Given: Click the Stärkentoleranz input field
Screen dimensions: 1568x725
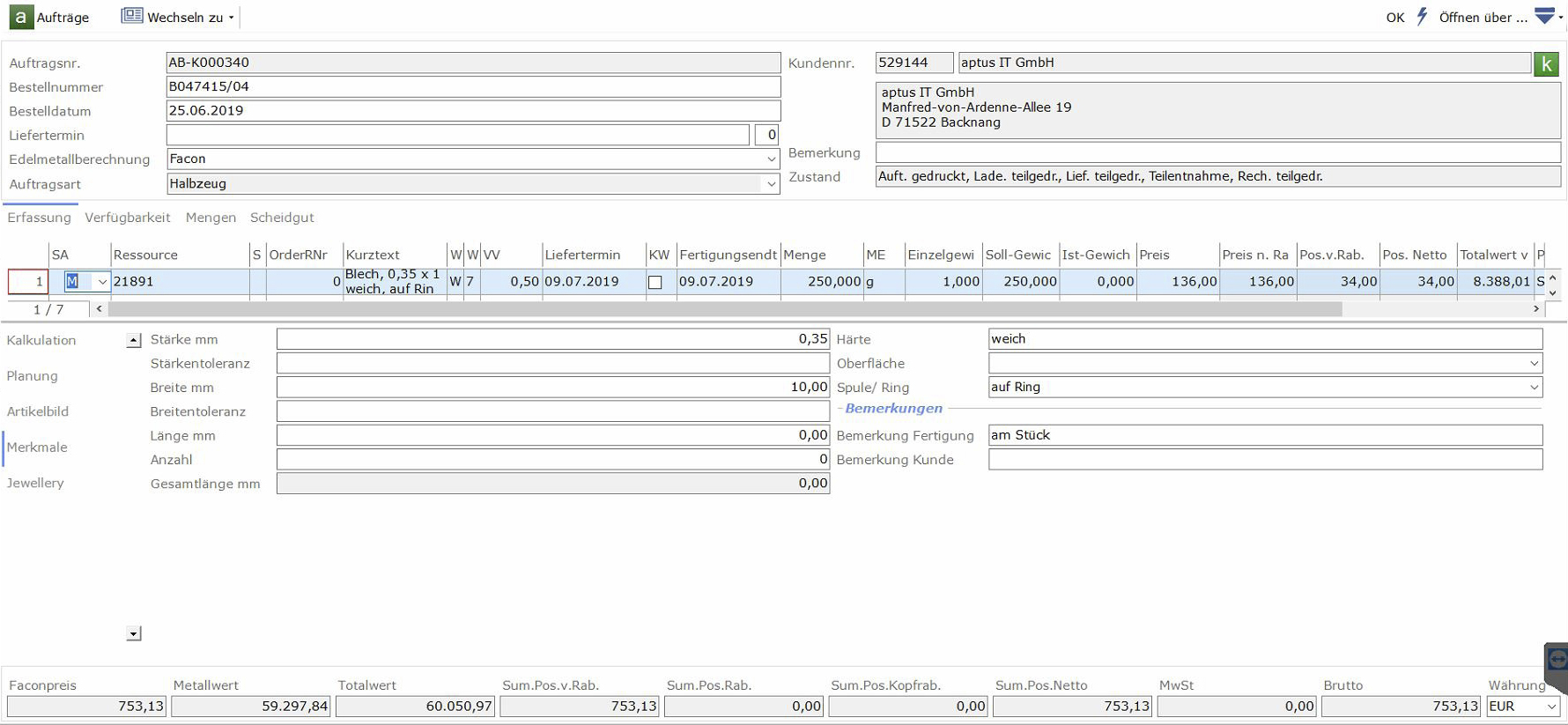Looking at the screenshot, I should click(553, 363).
